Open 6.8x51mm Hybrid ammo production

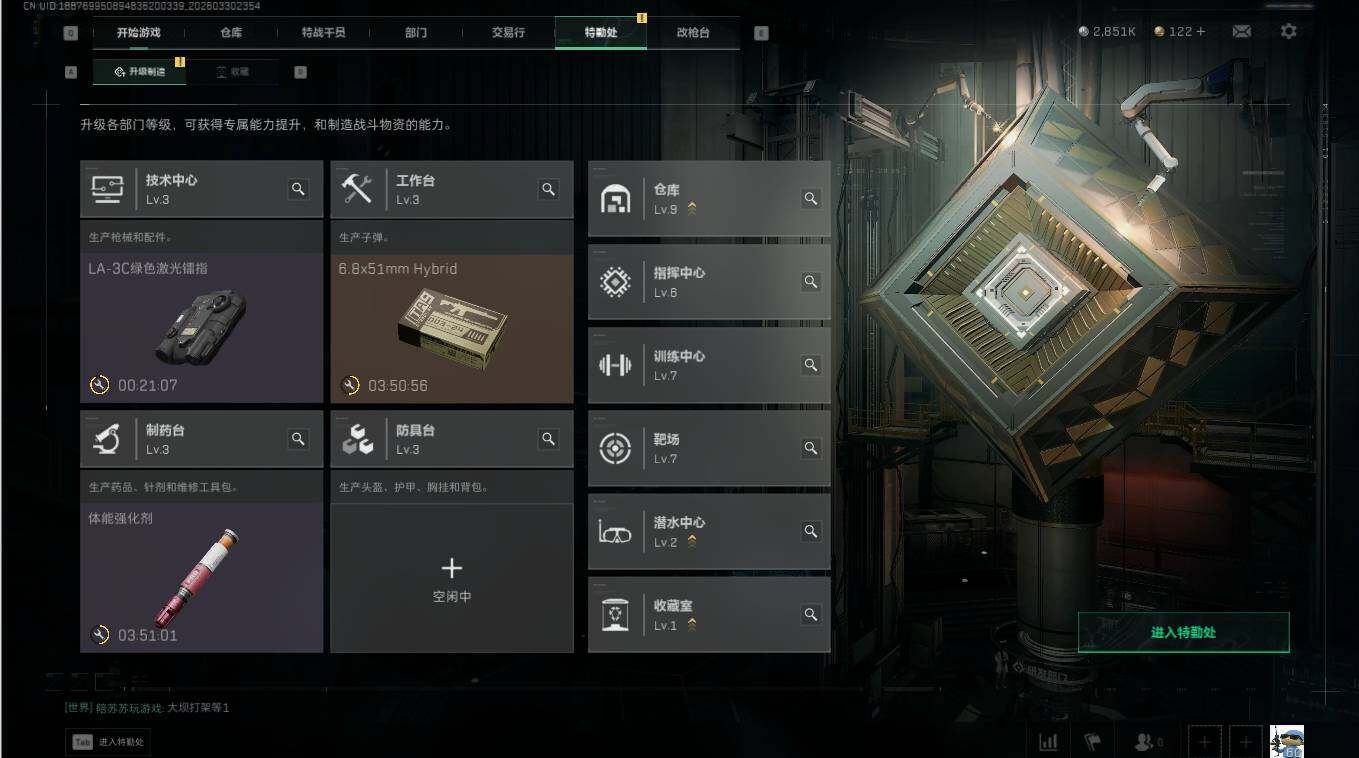(x=452, y=328)
